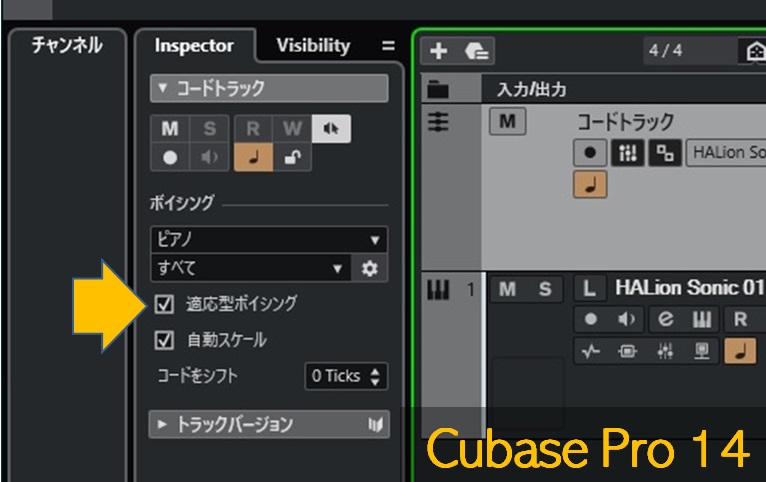Mute chord track in the Inspector

[170, 129]
